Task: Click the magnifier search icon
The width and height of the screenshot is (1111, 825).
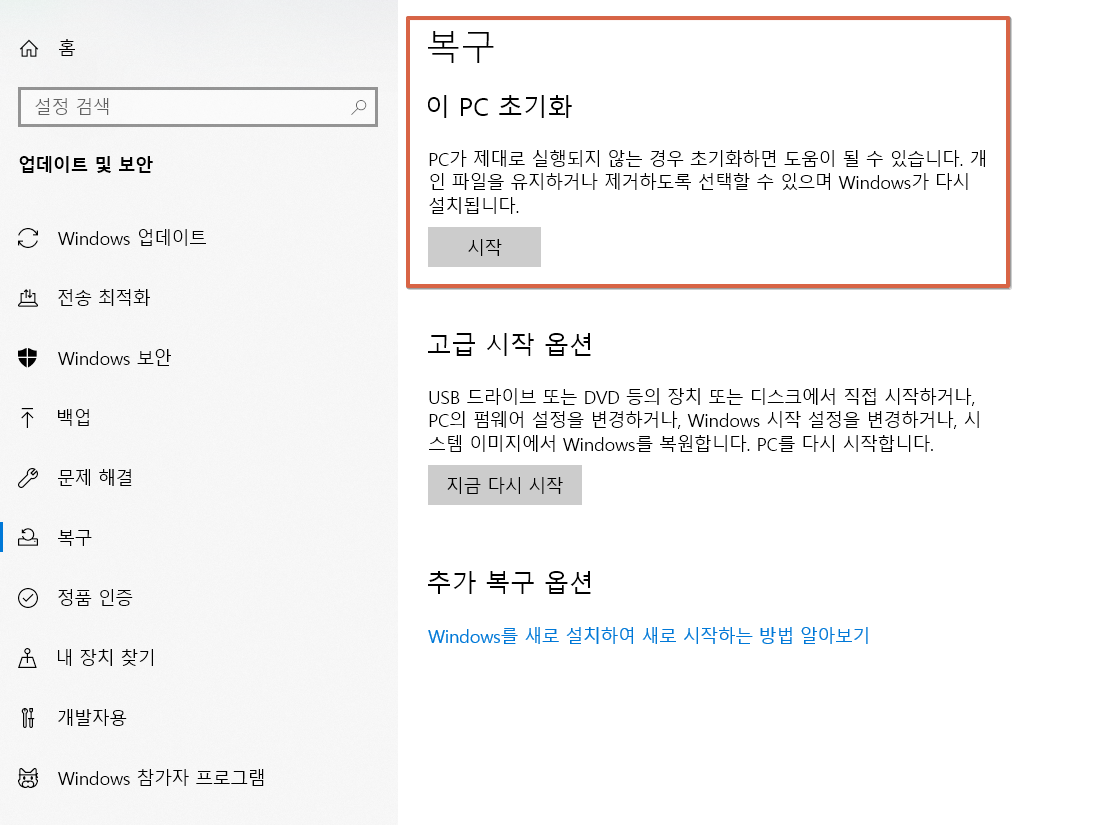Action: tap(359, 107)
